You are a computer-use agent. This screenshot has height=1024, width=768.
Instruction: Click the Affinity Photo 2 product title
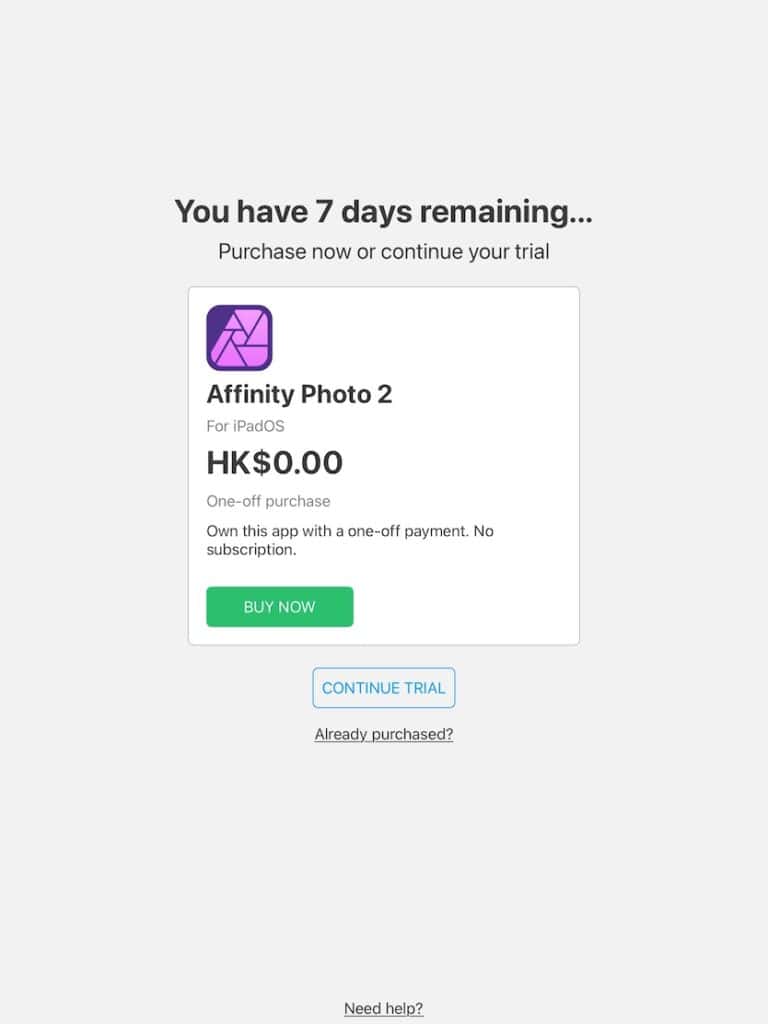[299, 394]
